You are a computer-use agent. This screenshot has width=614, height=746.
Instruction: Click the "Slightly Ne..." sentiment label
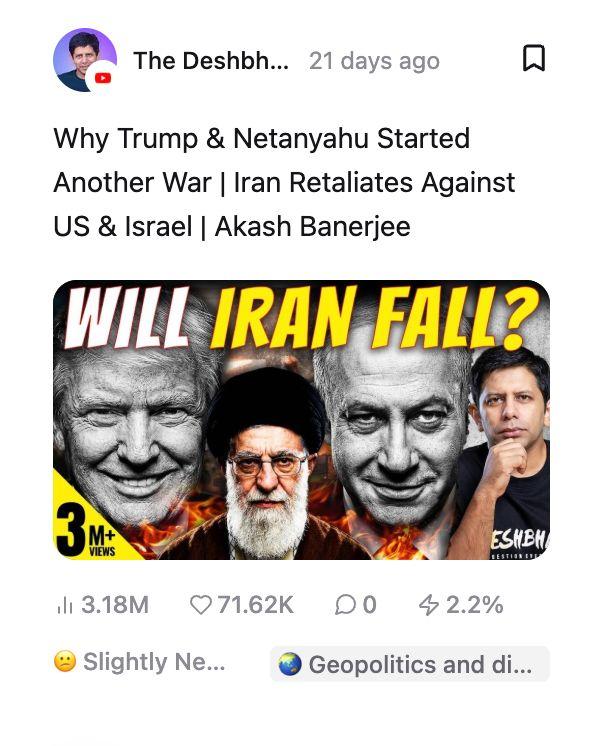[154, 662]
